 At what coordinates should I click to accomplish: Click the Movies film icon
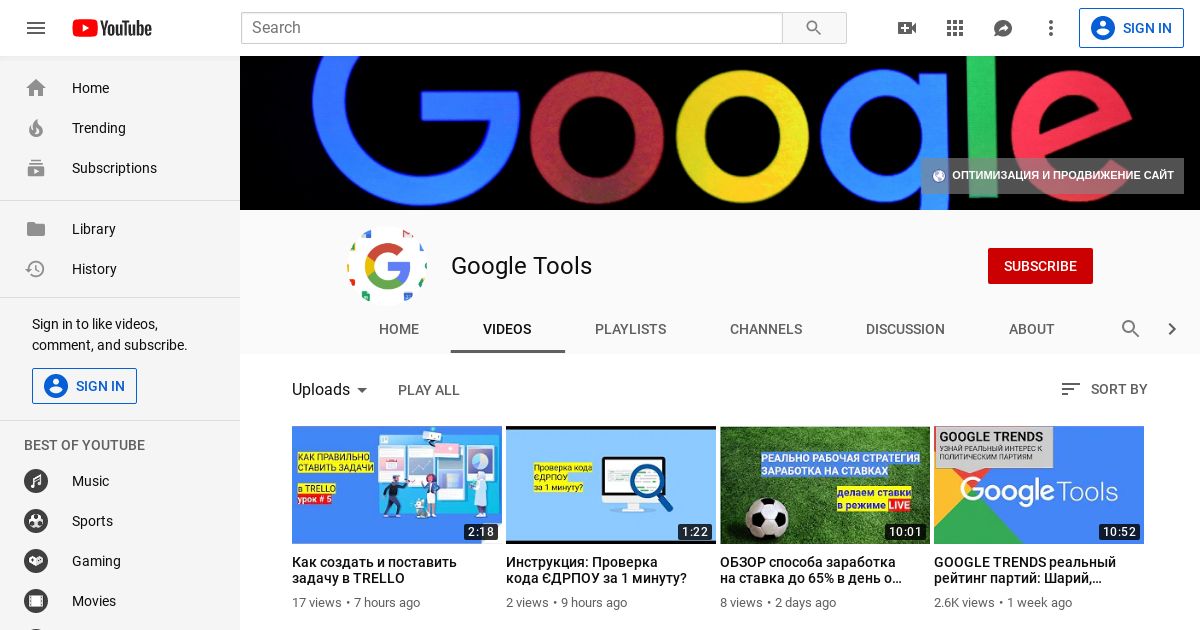pyautogui.click(x=36, y=601)
